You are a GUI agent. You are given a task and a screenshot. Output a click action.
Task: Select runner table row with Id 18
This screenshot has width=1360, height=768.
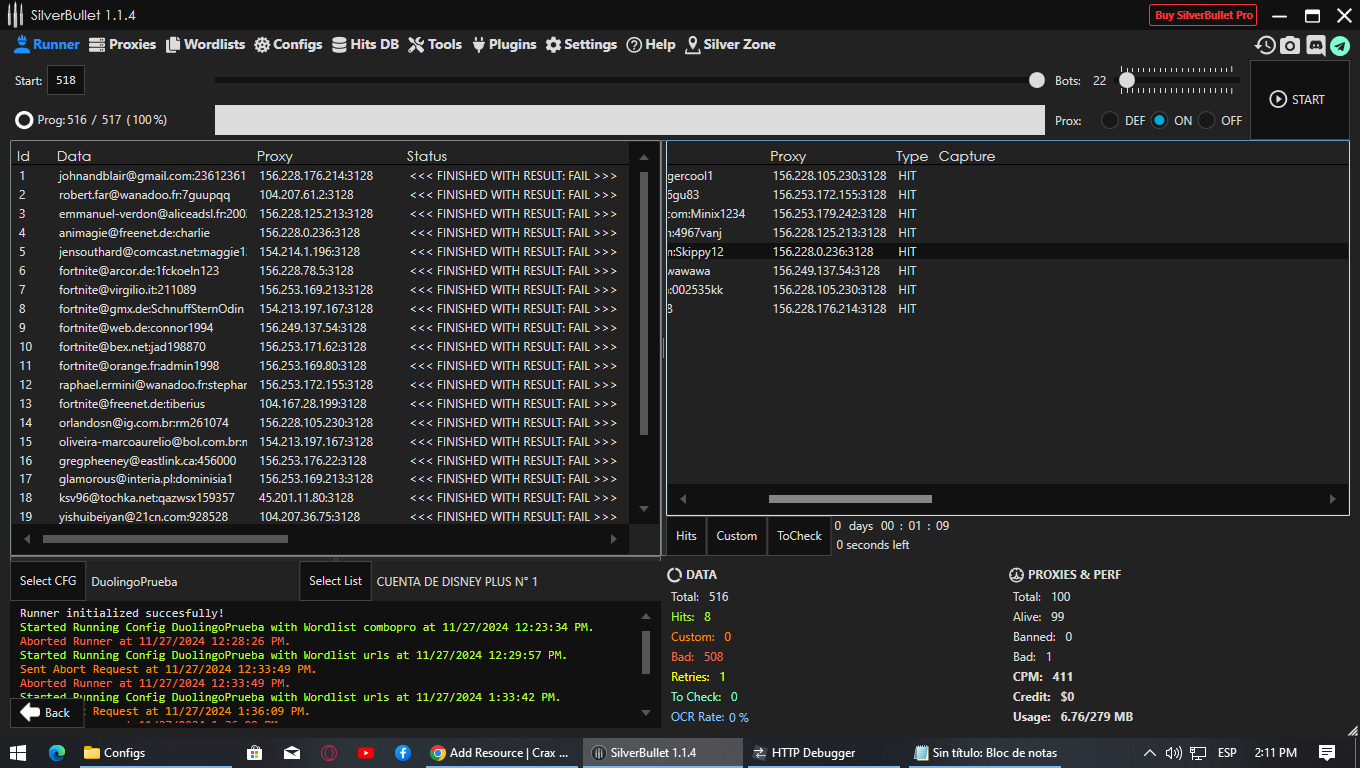[x=321, y=498]
